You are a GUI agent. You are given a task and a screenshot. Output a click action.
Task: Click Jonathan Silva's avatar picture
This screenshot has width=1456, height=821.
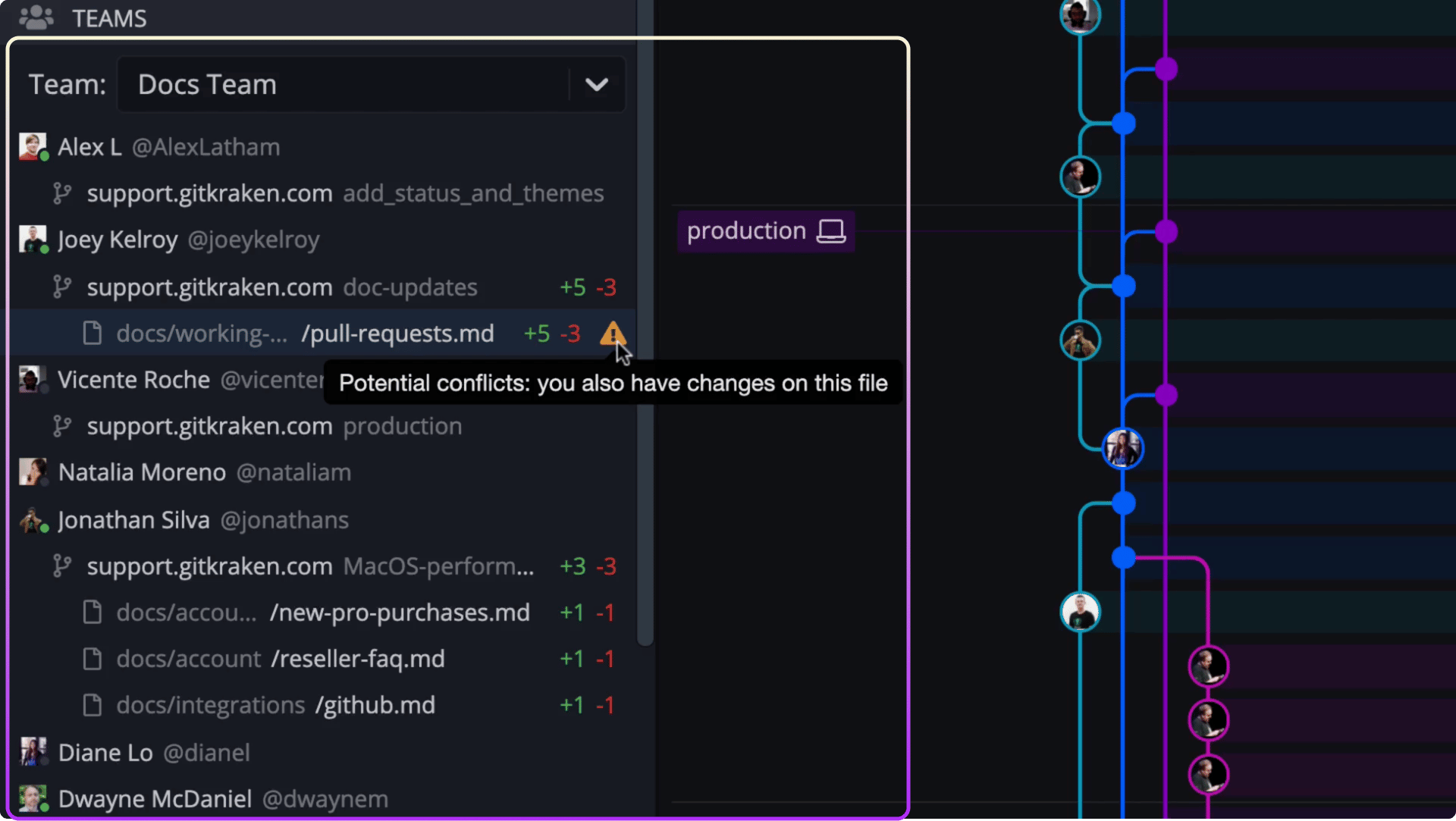pyautogui.click(x=33, y=520)
